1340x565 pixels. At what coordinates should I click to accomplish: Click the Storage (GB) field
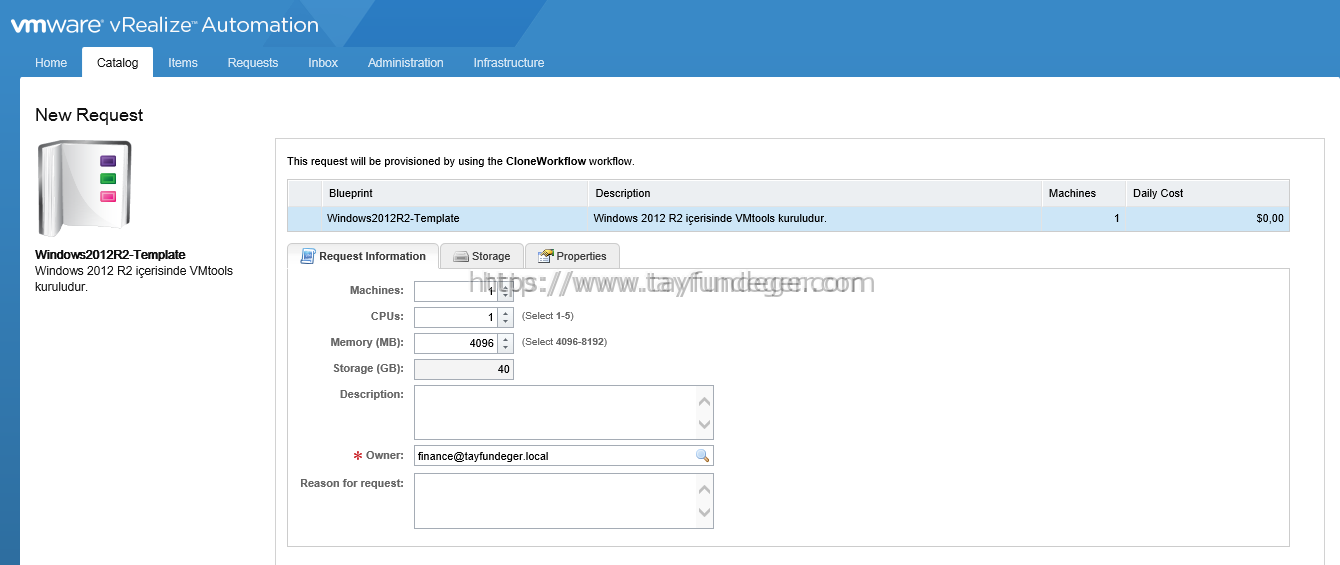(x=464, y=369)
